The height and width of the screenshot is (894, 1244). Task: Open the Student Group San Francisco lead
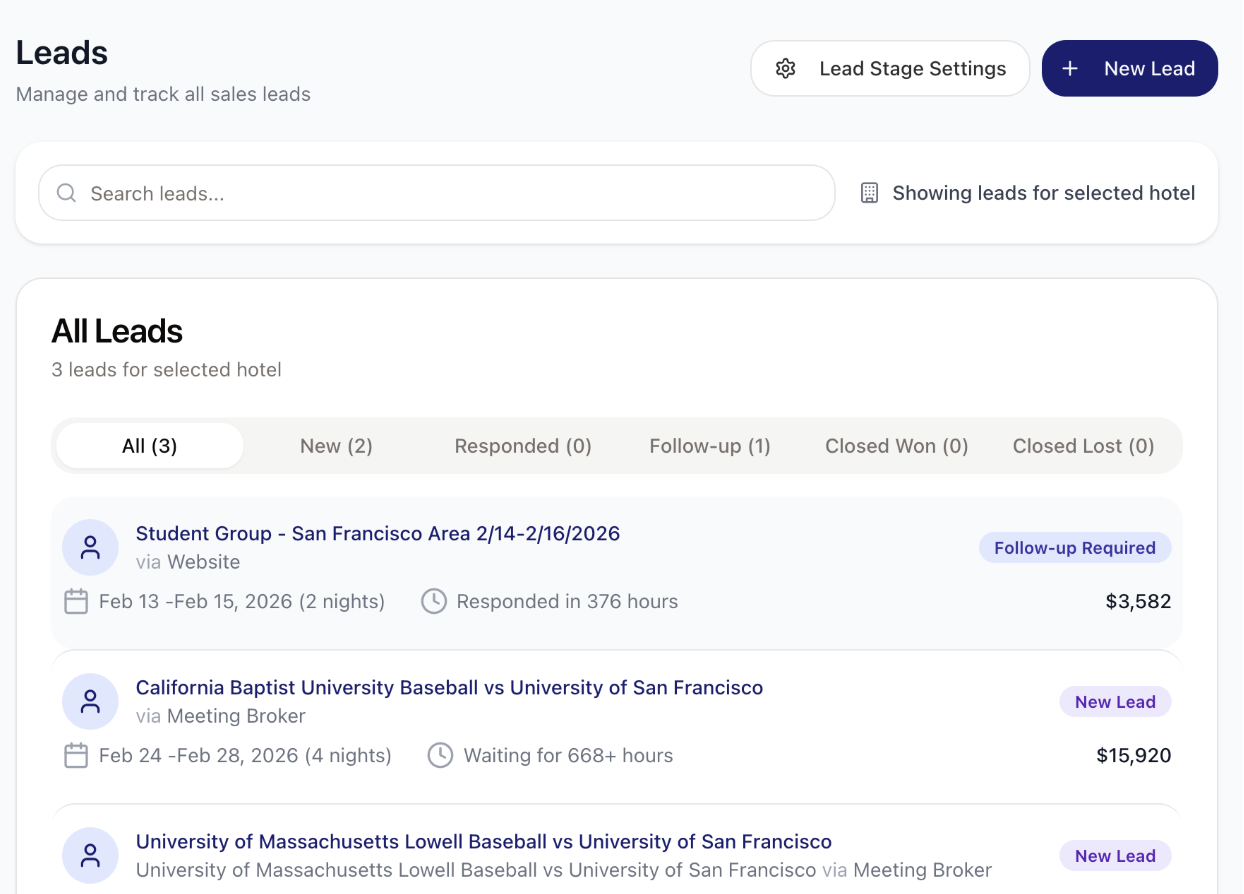click(x=378, y=533)
